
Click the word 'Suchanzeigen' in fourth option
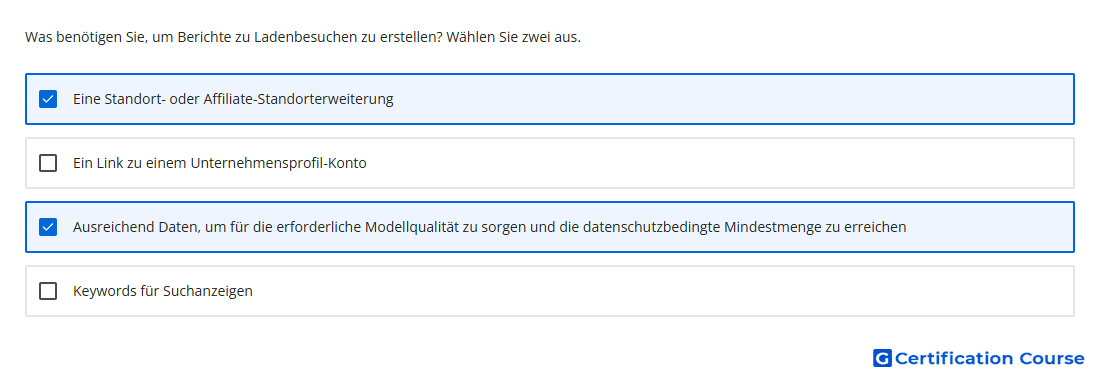point(208,291)
